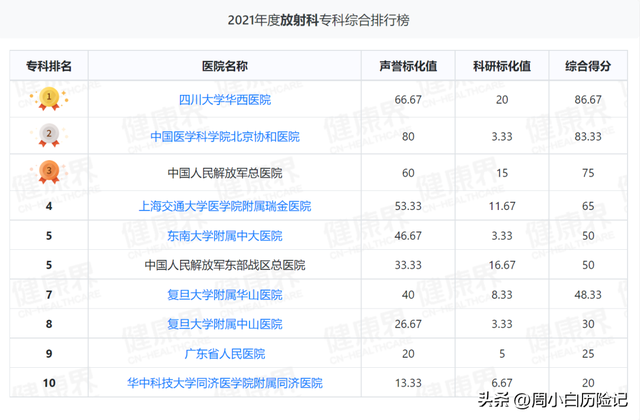Click the 科研标化值 column header

pyautogui.click(x=502, y=66)
